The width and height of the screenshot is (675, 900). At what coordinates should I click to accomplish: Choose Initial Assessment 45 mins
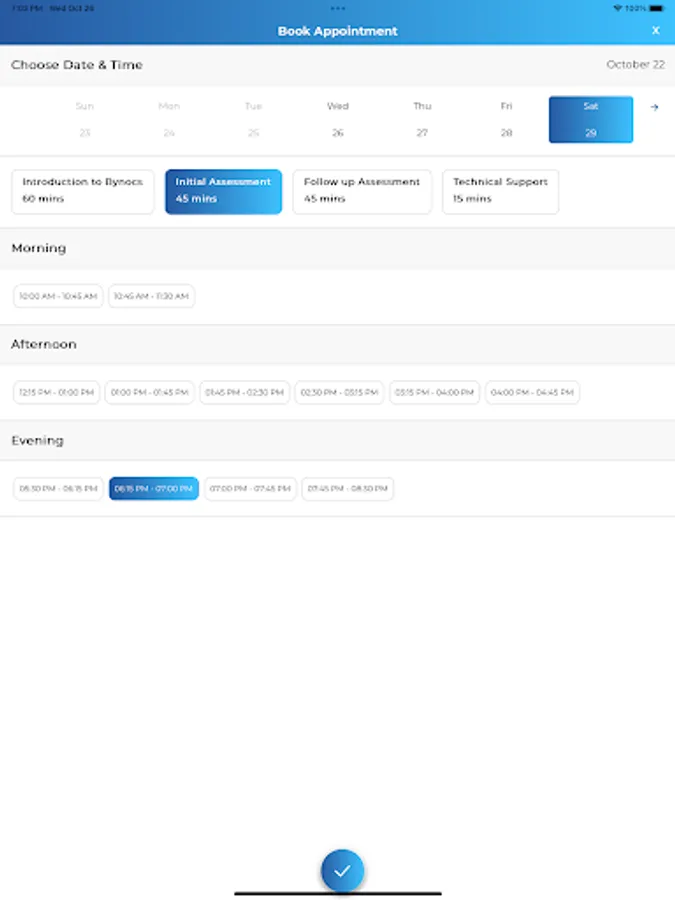tap(223, 192)
